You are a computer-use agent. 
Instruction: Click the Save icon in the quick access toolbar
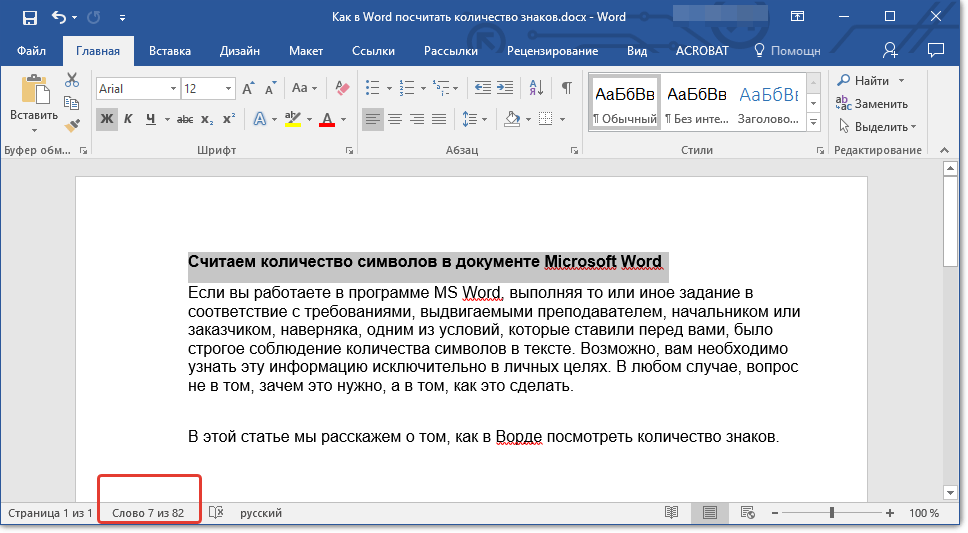click(29, 17)
